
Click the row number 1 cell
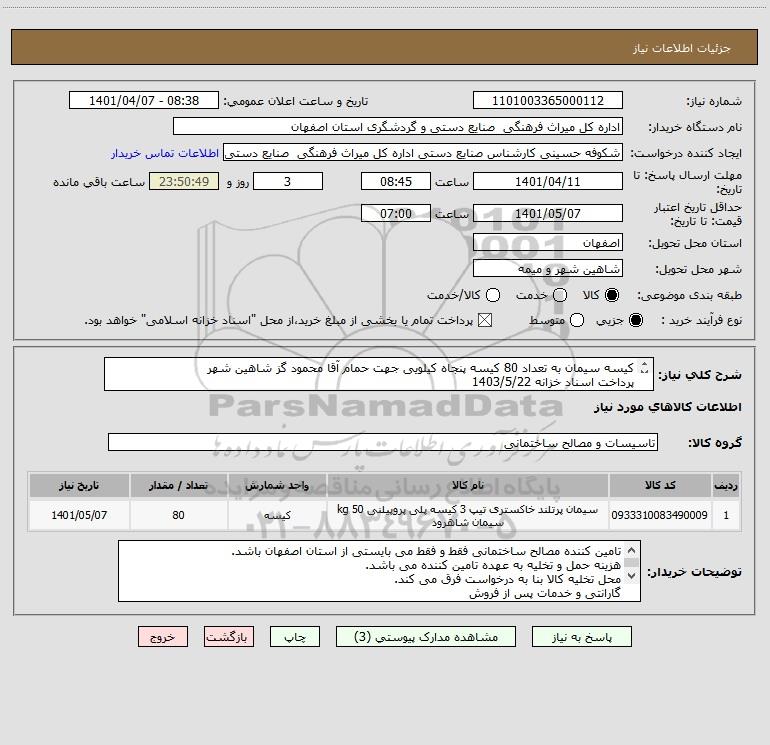[726, 515]
